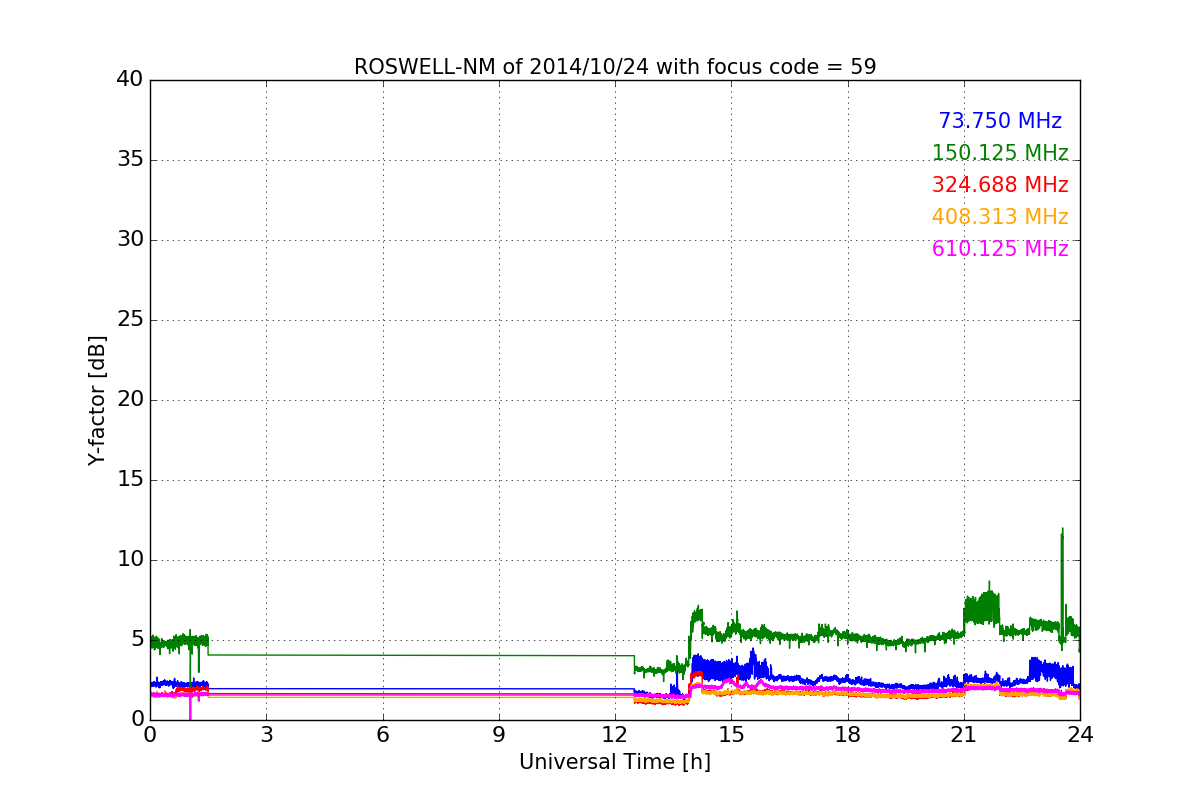
Task: Click the 3 tick on time axis
Action: pyautogui.click(x=266, y=735)
